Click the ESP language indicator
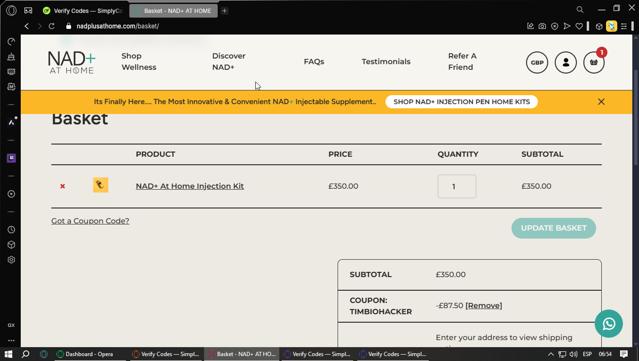 pyautogui.click(x=587, y=354)
